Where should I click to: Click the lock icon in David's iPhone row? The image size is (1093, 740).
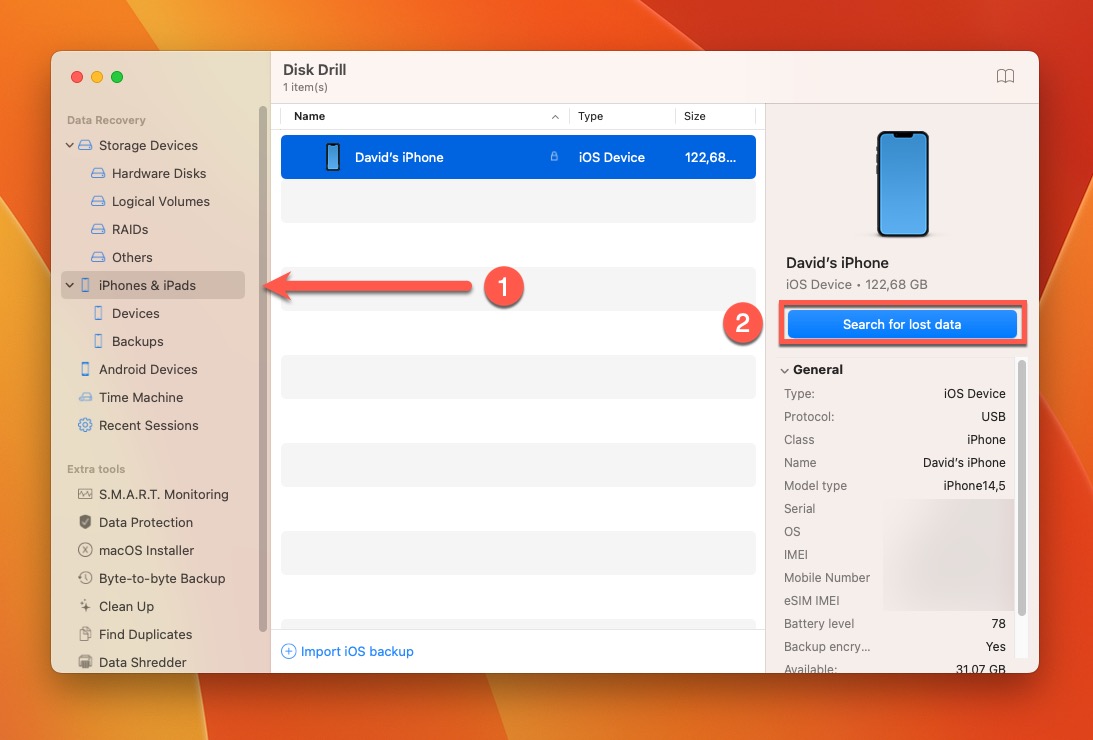click(554, 157)
